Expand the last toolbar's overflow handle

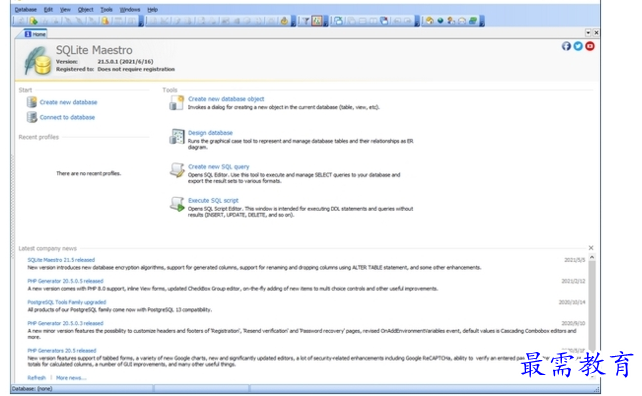tap(482, 21)
